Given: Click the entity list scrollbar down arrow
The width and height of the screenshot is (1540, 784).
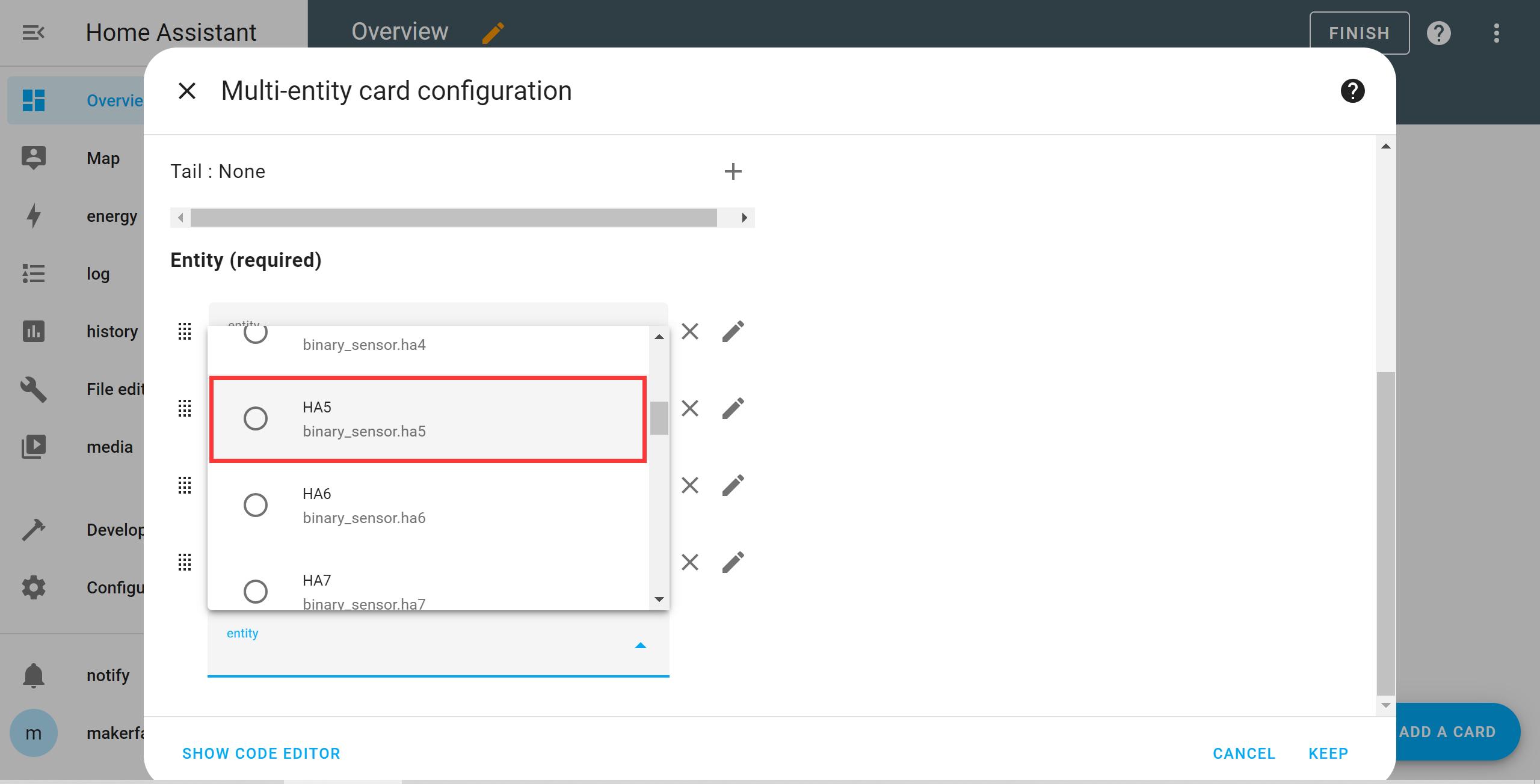Looking at the screenshot, I should 659,599.
